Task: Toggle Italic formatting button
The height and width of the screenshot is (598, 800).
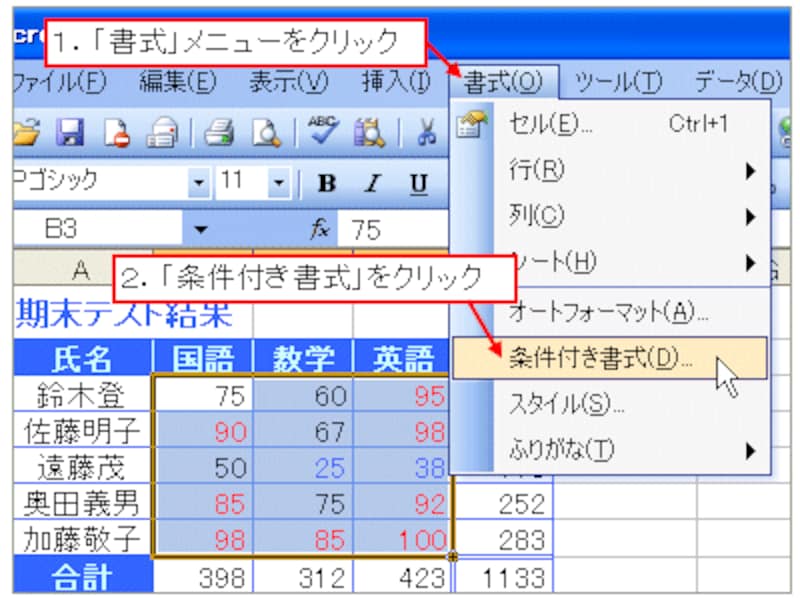Action: pyautogui.click(x=373, y=183)
